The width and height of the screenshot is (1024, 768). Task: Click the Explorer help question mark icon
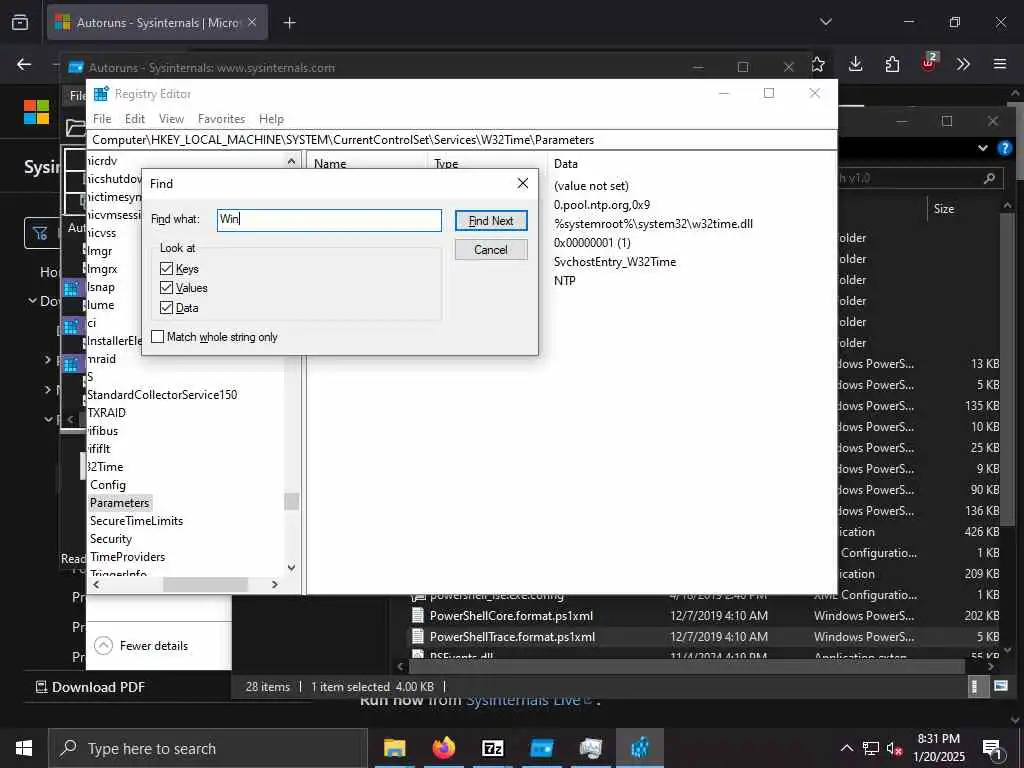1004,148
